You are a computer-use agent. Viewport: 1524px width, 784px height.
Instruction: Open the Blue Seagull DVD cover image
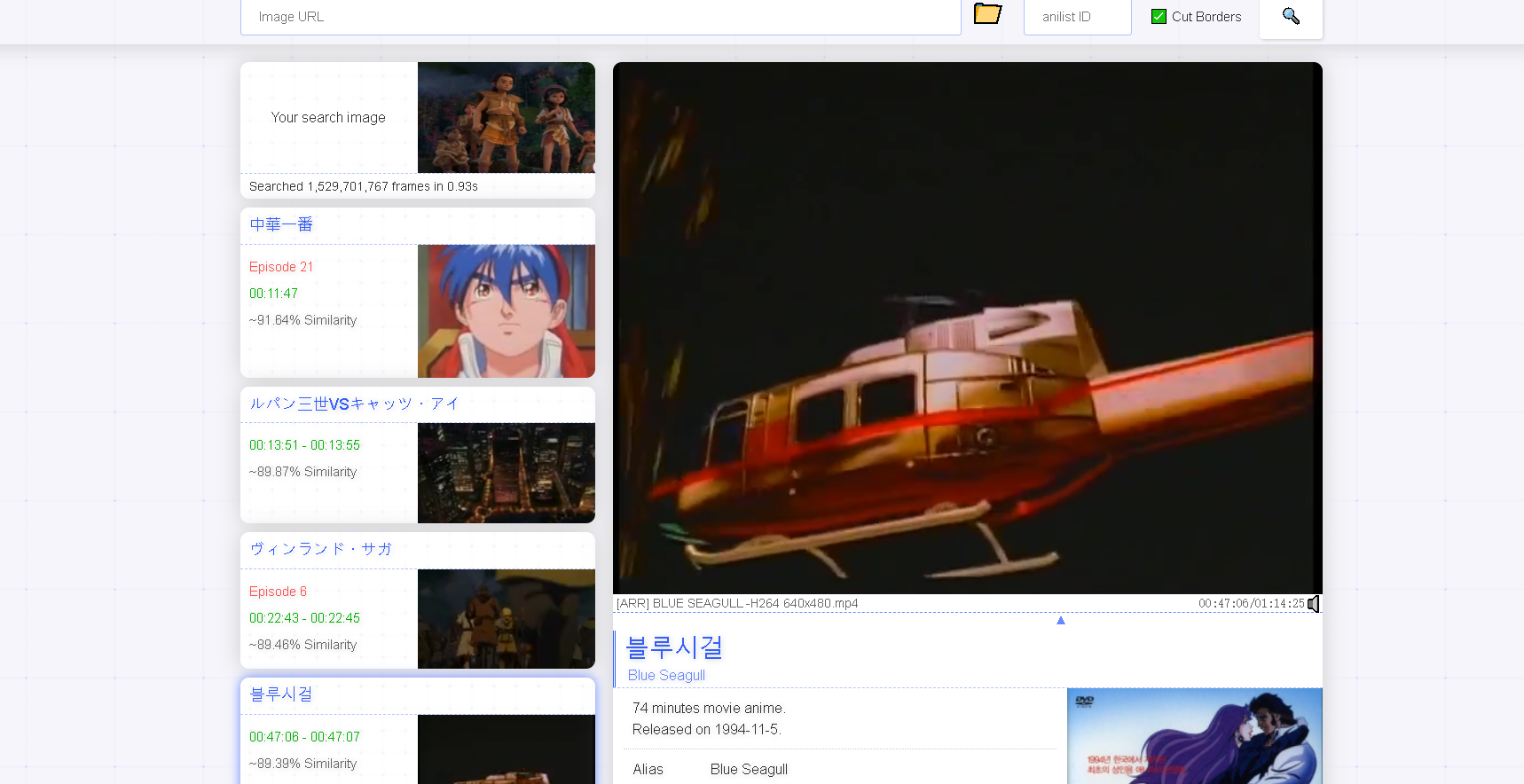1194,736
